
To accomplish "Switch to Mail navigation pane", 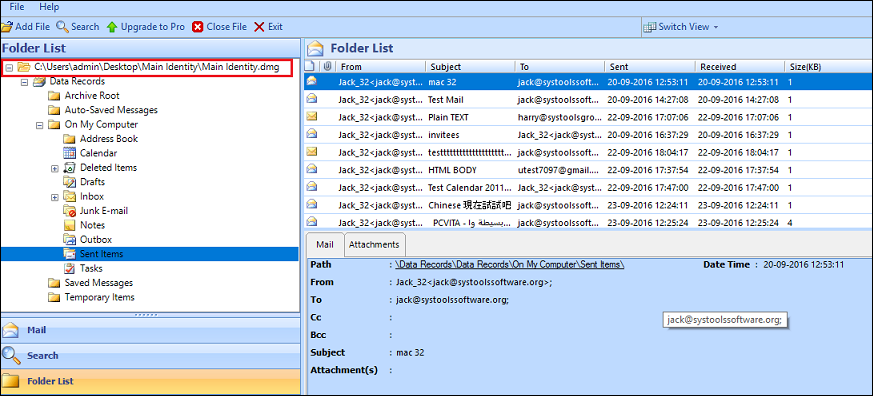I will coord(150,330).
